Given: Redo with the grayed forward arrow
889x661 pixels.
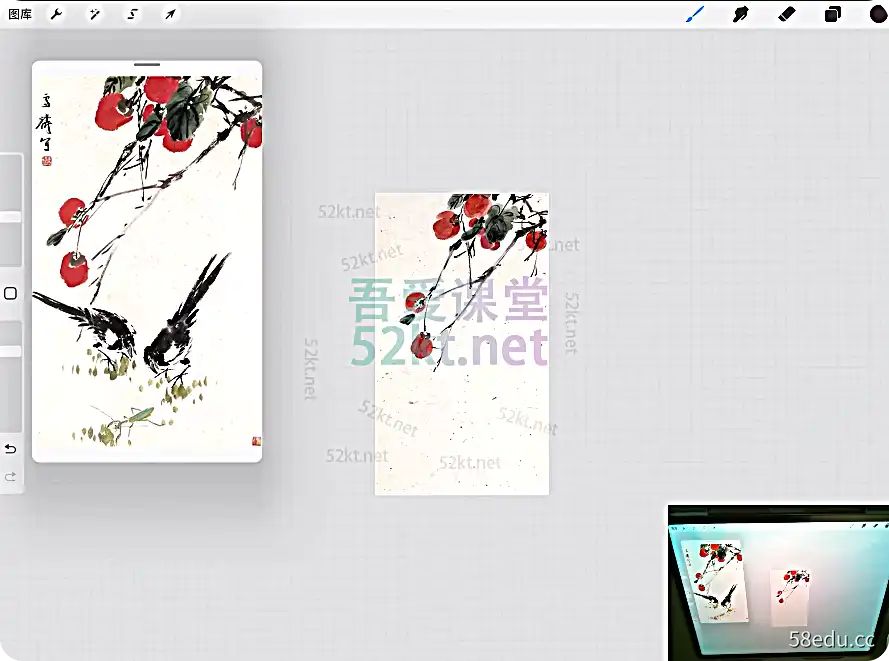Looking at the screenshot, I should (10, 477).
